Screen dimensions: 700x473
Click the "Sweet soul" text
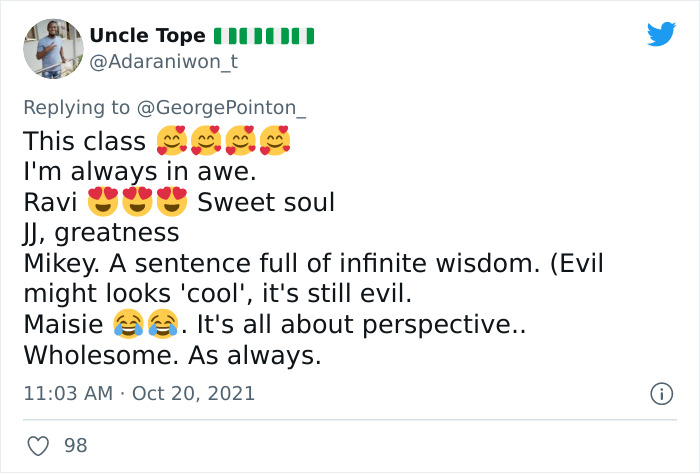[x=266, y=202]
